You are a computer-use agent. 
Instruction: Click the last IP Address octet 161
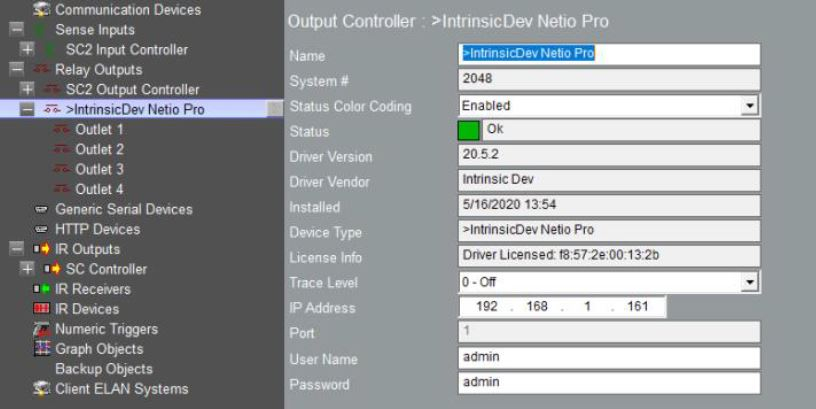point(638,306)
